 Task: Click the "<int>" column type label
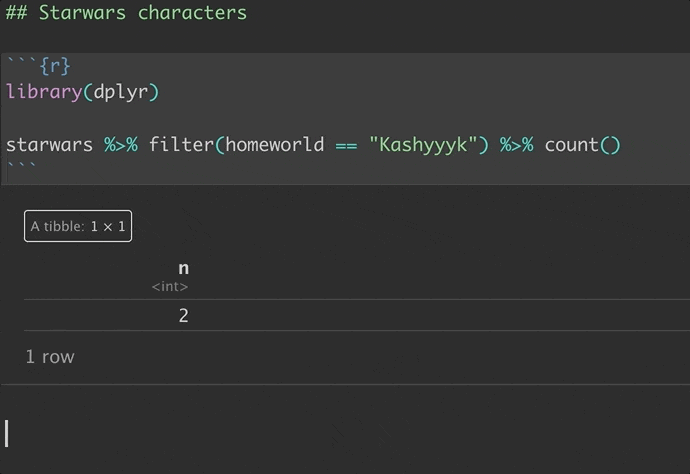[170, 287]
